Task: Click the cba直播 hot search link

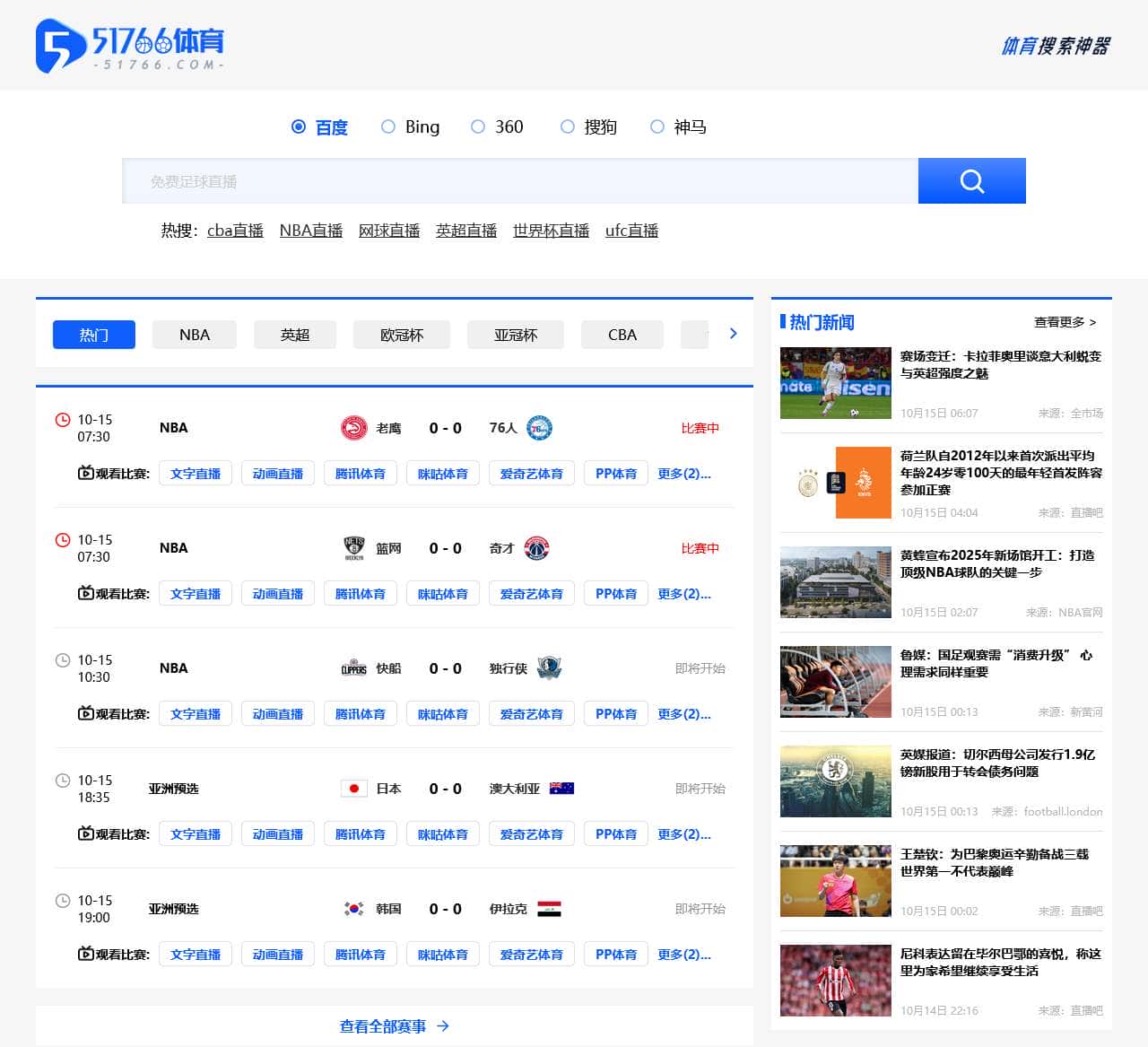Action: (x=235, y=231)
